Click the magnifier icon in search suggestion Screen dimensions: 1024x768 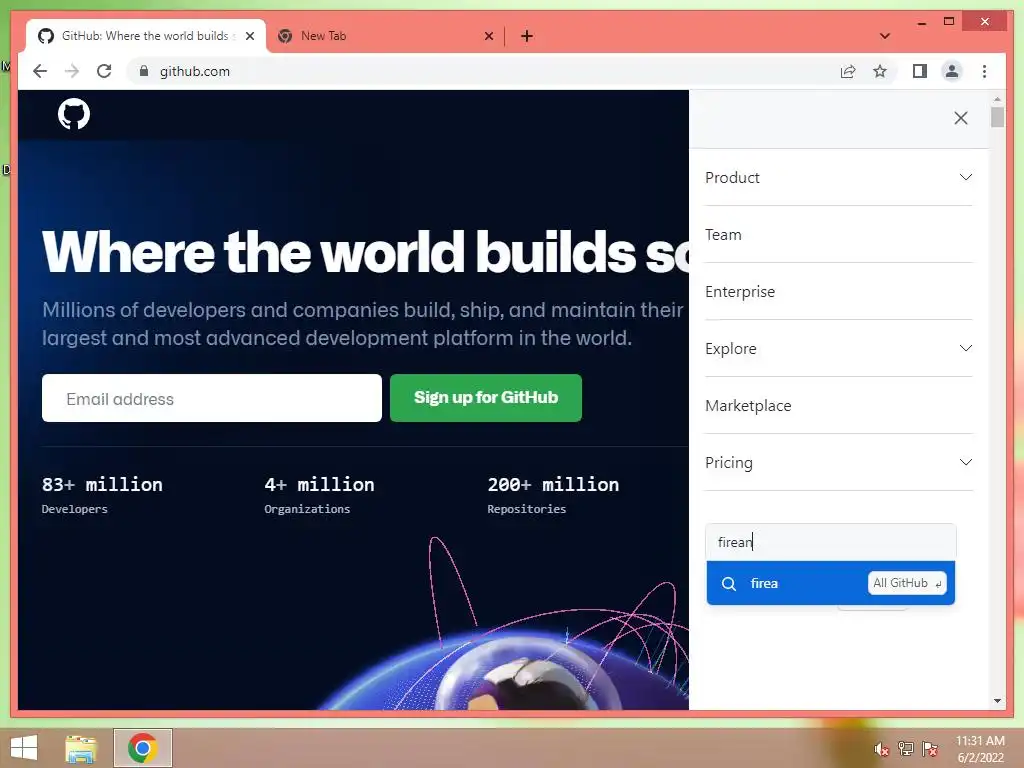point(729,583)
